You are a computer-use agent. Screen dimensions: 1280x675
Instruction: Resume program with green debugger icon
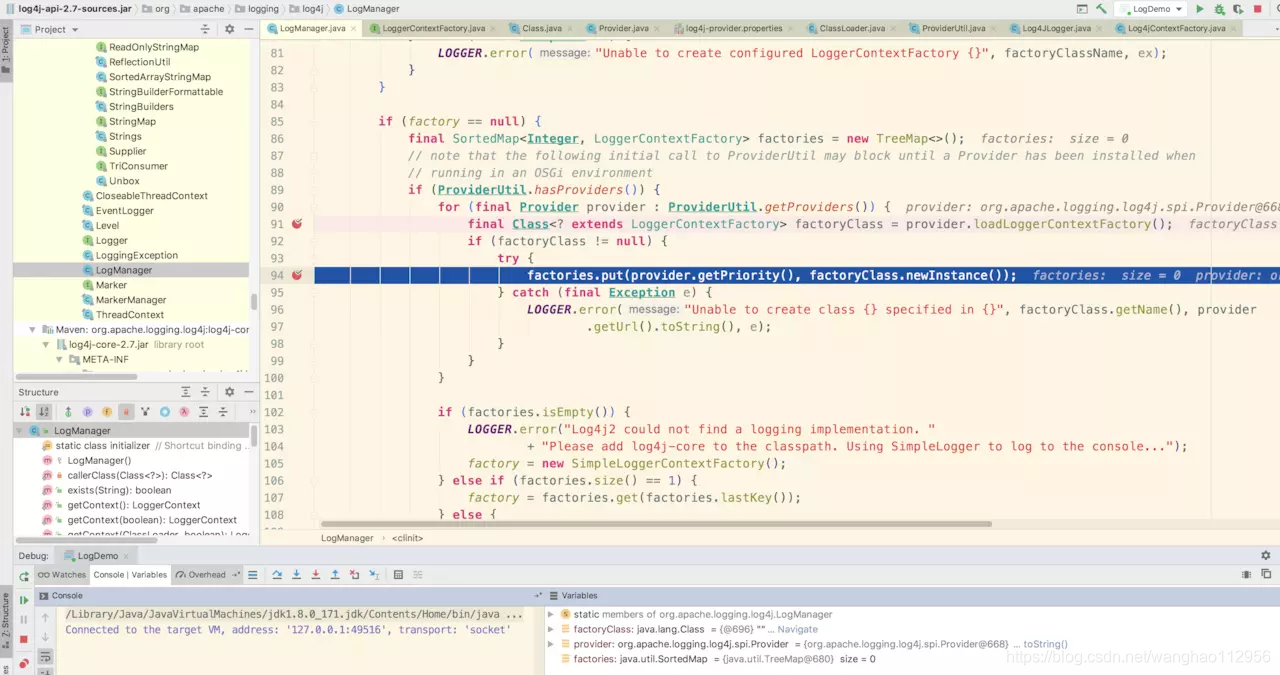click(x=24, y=600)
